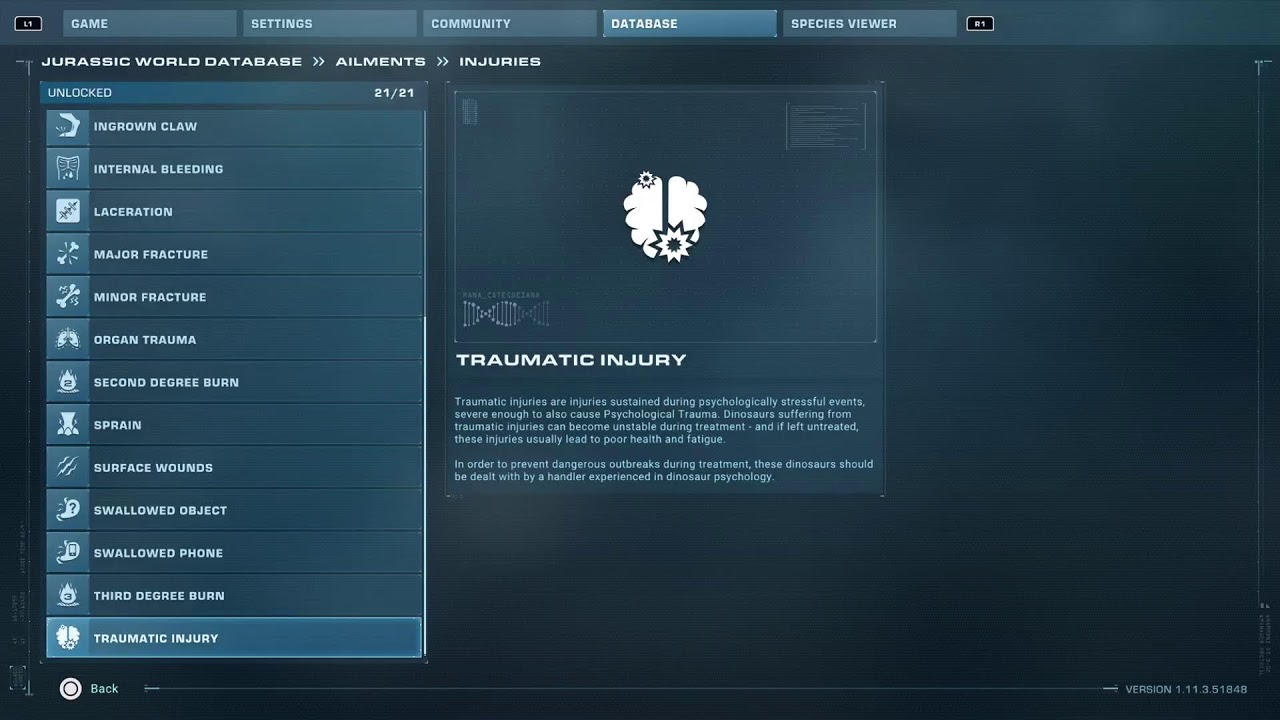Click the Sprain icon
This screenshot has height=720, width=1280.
pyautogui.click(x=68, y=425)
